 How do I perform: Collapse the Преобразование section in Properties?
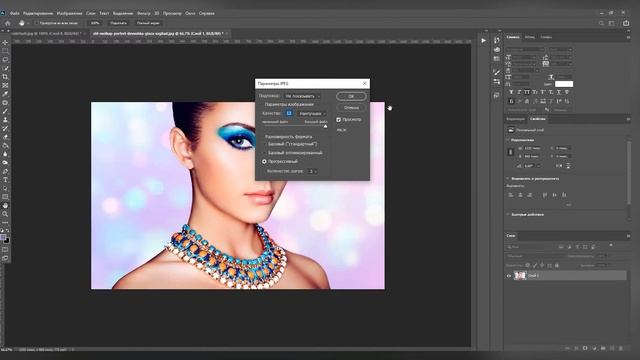pyautogui.click(x=508, y=140)
